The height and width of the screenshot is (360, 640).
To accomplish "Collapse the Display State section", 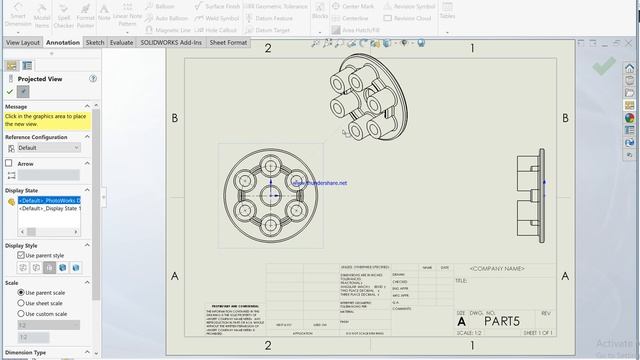I will pos(87,190).
